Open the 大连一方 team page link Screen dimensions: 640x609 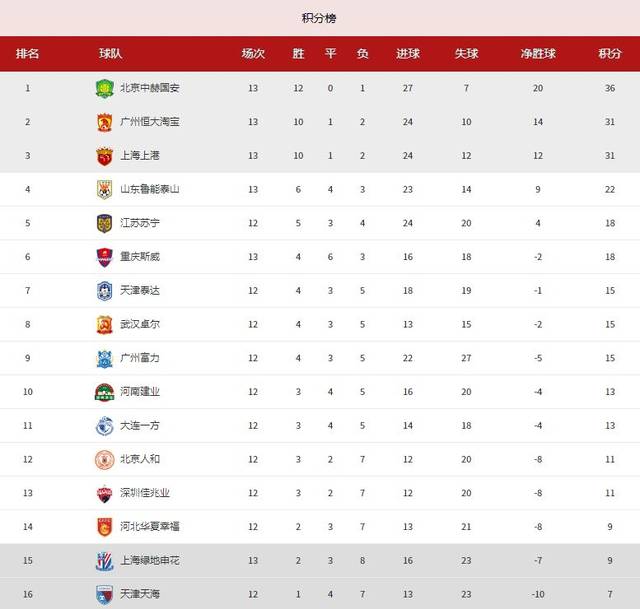[140, 426]
